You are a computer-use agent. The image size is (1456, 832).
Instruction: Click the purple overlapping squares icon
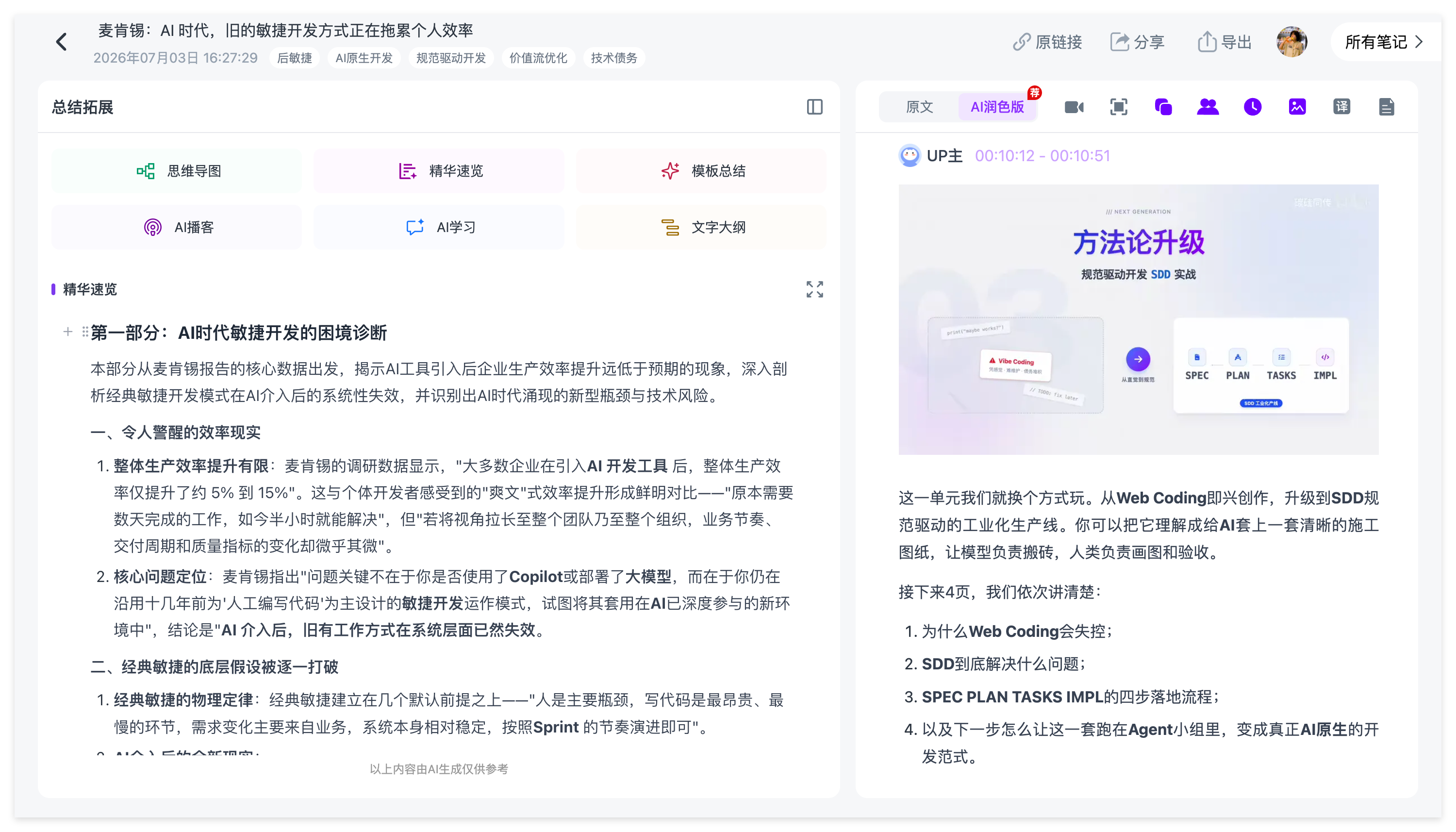click(x=1163, y=107)
